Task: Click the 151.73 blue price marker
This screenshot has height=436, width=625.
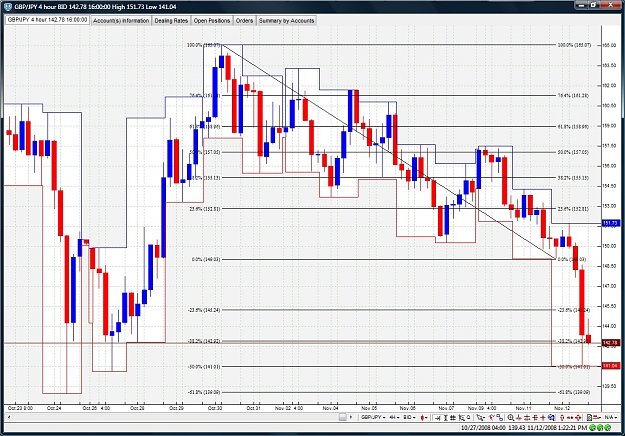Action: tap(610, 223)
